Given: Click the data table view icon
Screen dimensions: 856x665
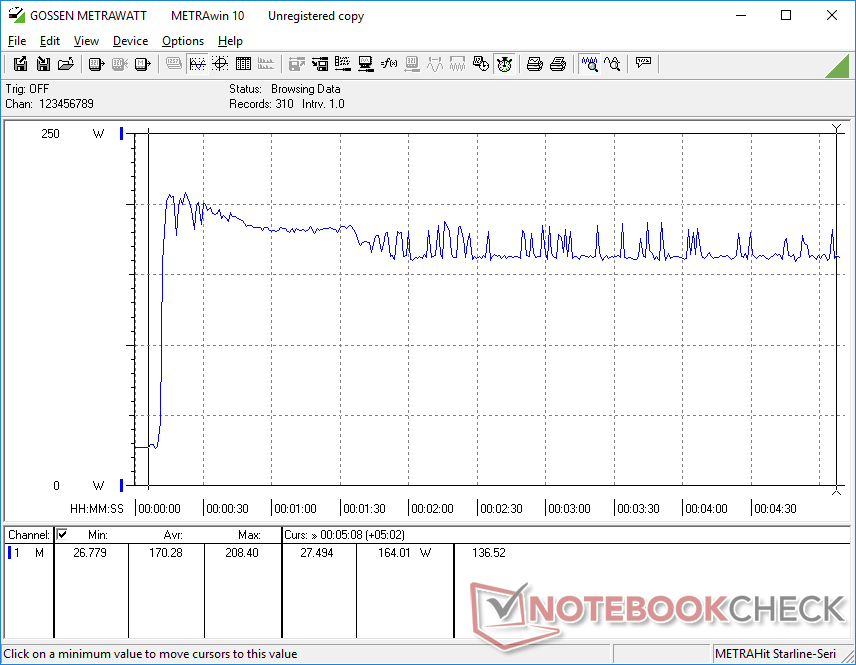Looking at the screenshot, I should coord(243,64).
